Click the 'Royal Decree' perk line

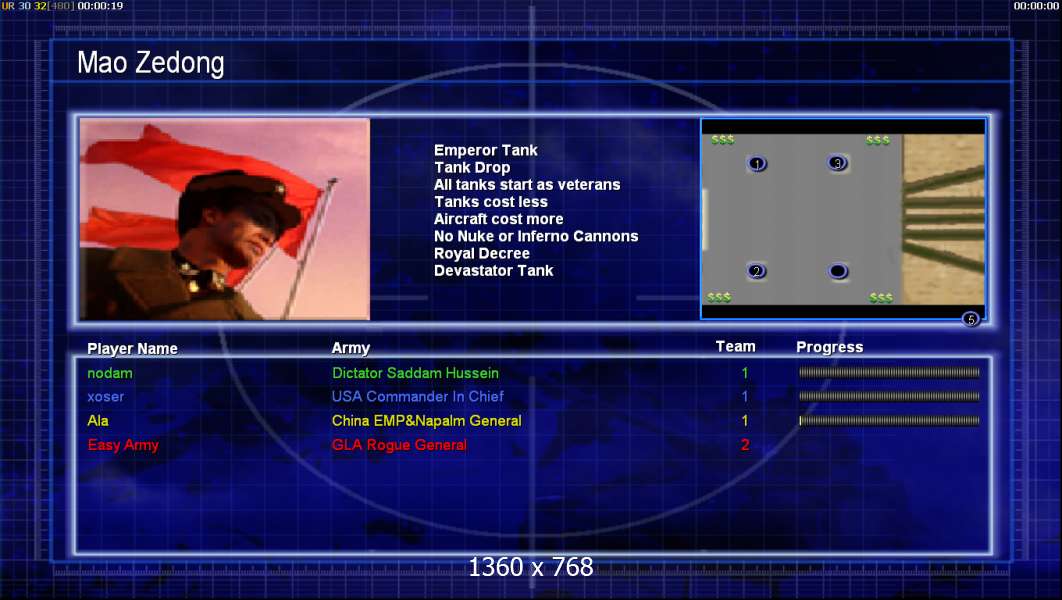pyautogui.click(x=482, y=253)
